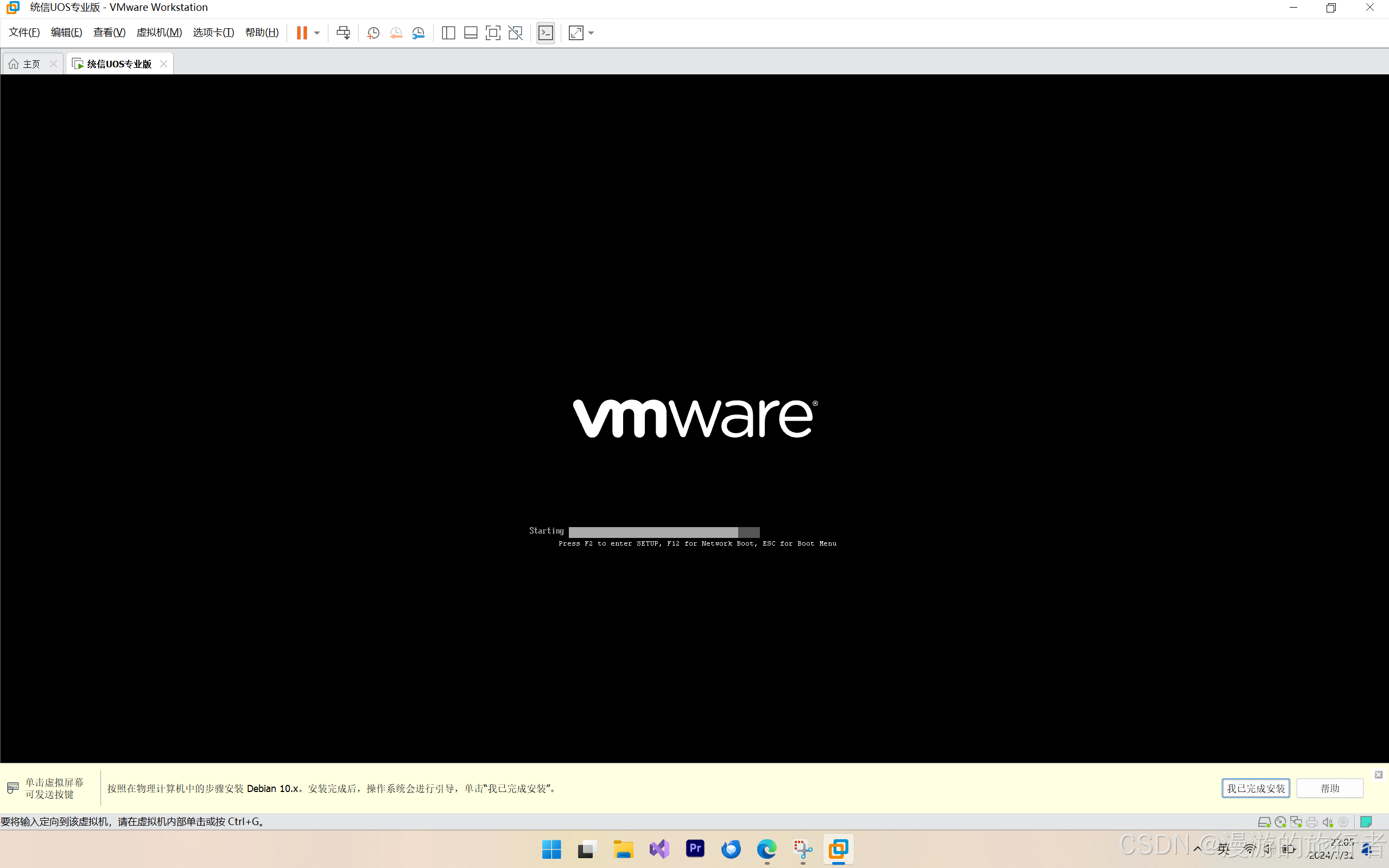Open Microsoft Edge from the taskbar

tap(767, 849)
